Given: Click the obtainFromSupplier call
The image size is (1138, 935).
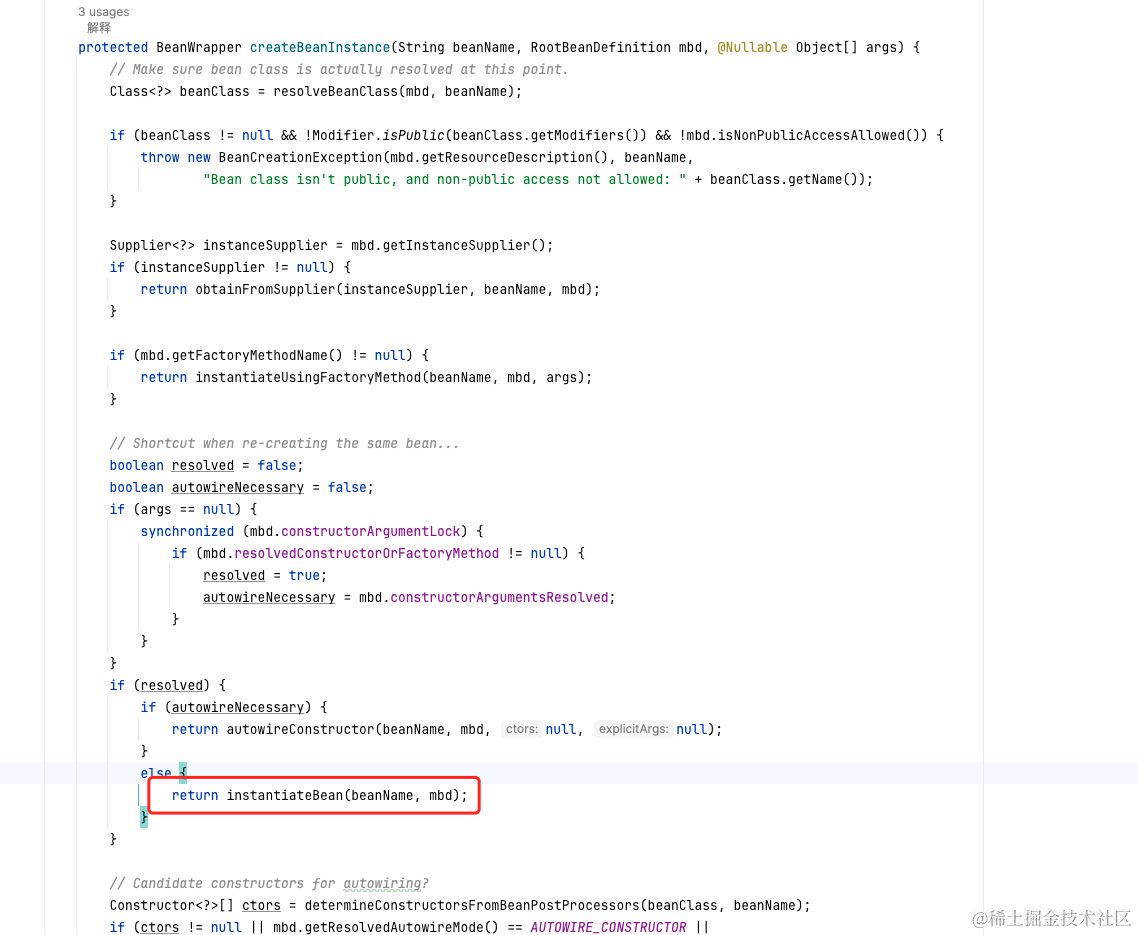Looking at the screenshot, I should point(266,289).
